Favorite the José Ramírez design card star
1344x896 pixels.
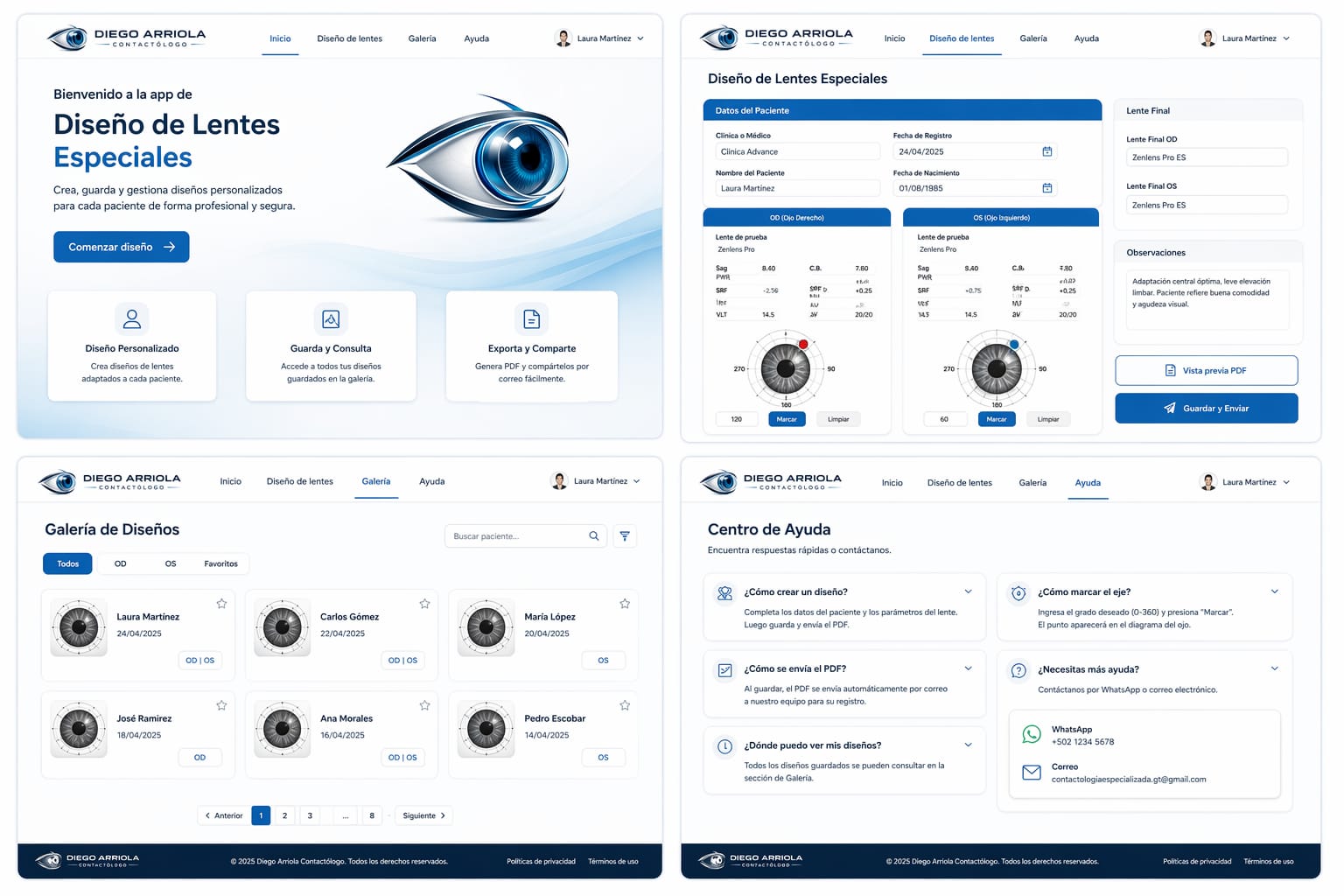tap(221, 705)
